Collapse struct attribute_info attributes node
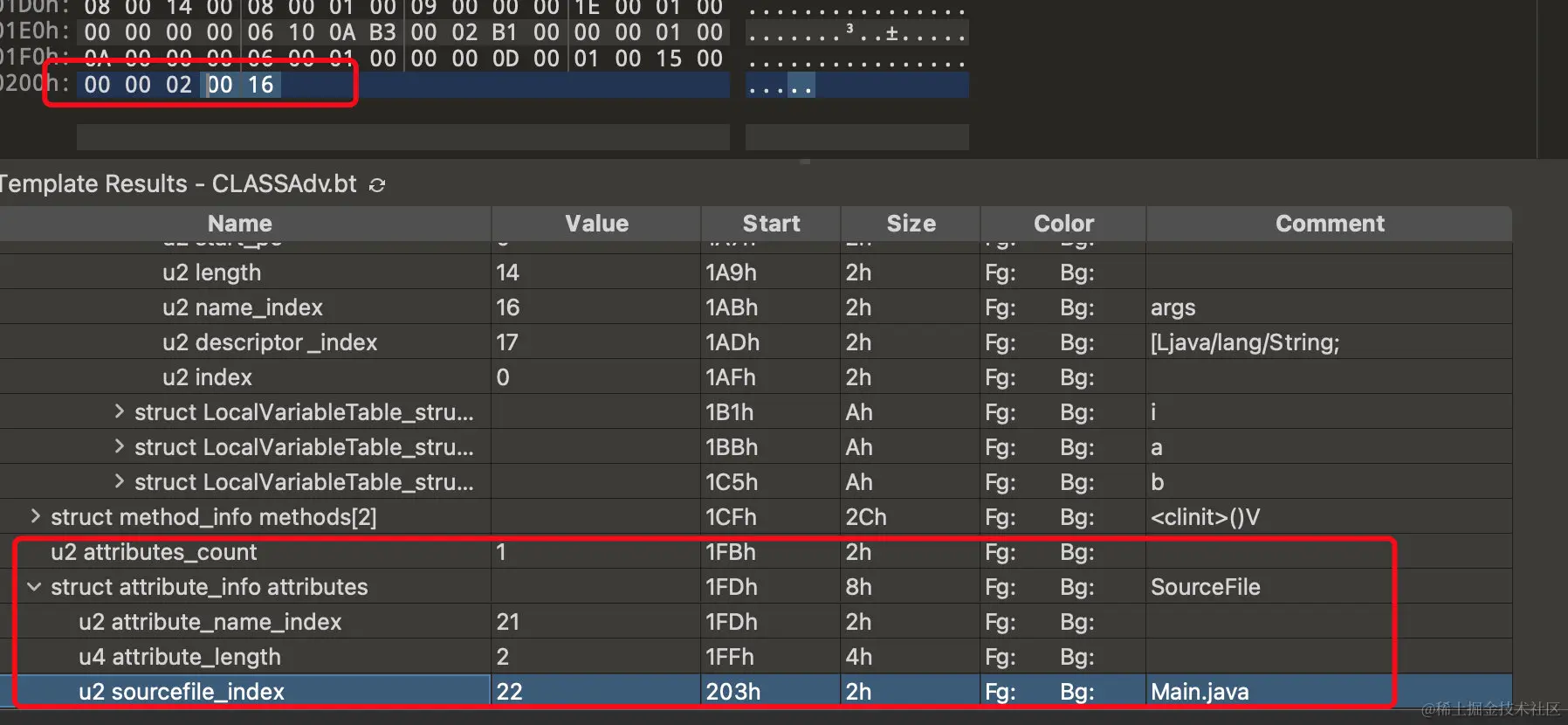This screenshot has width=1568, height=725. pyautogui.click(x=34, y=587)
